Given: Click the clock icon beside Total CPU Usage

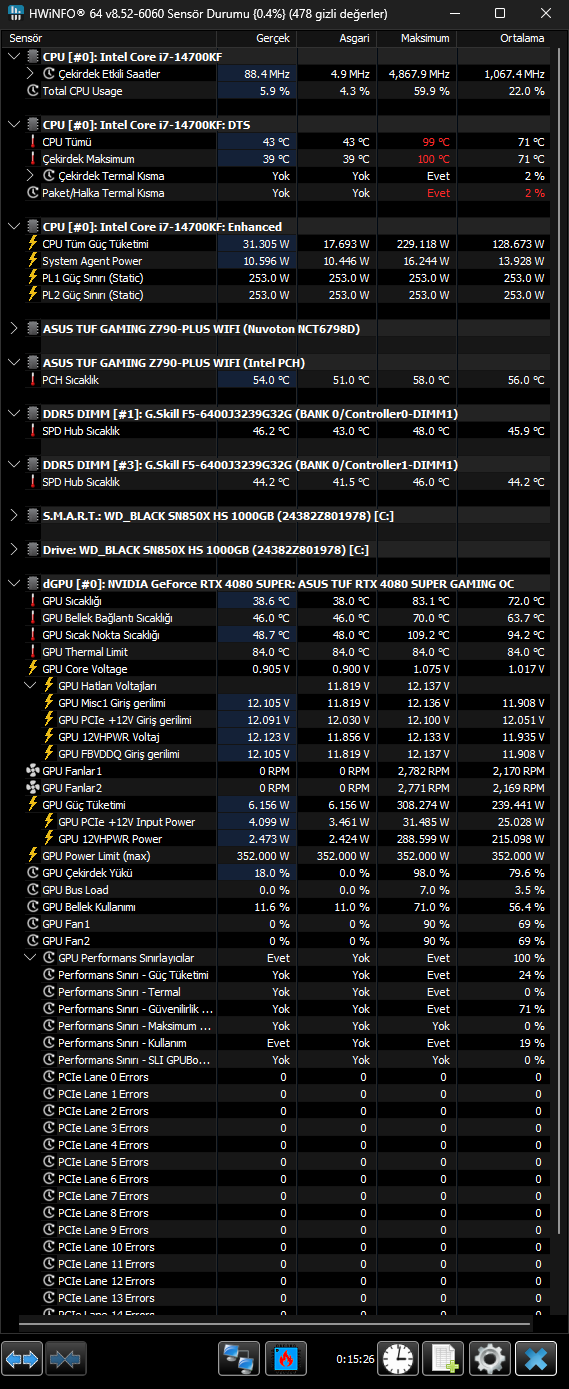Looking at the screenshot, I should click(x=33, y=91).
